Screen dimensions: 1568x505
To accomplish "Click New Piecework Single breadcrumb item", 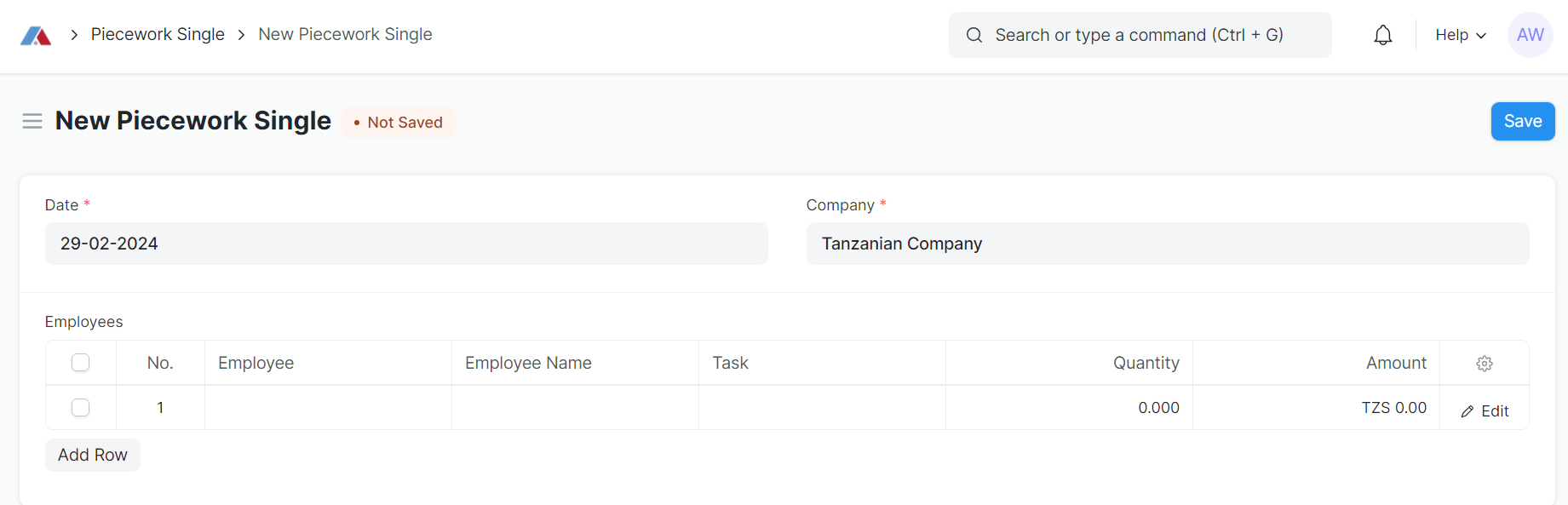I will (x=345, y=34).
